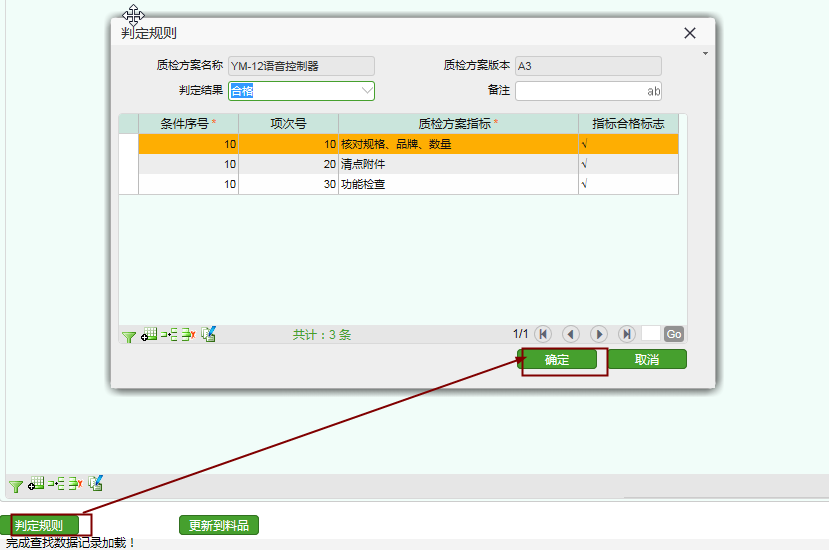The height and width of the screenshot is (550, 829).
Task: Toggle 指标合格标志 for 核对规格、品牌、数量 row
Action: [x=628, y=144]
